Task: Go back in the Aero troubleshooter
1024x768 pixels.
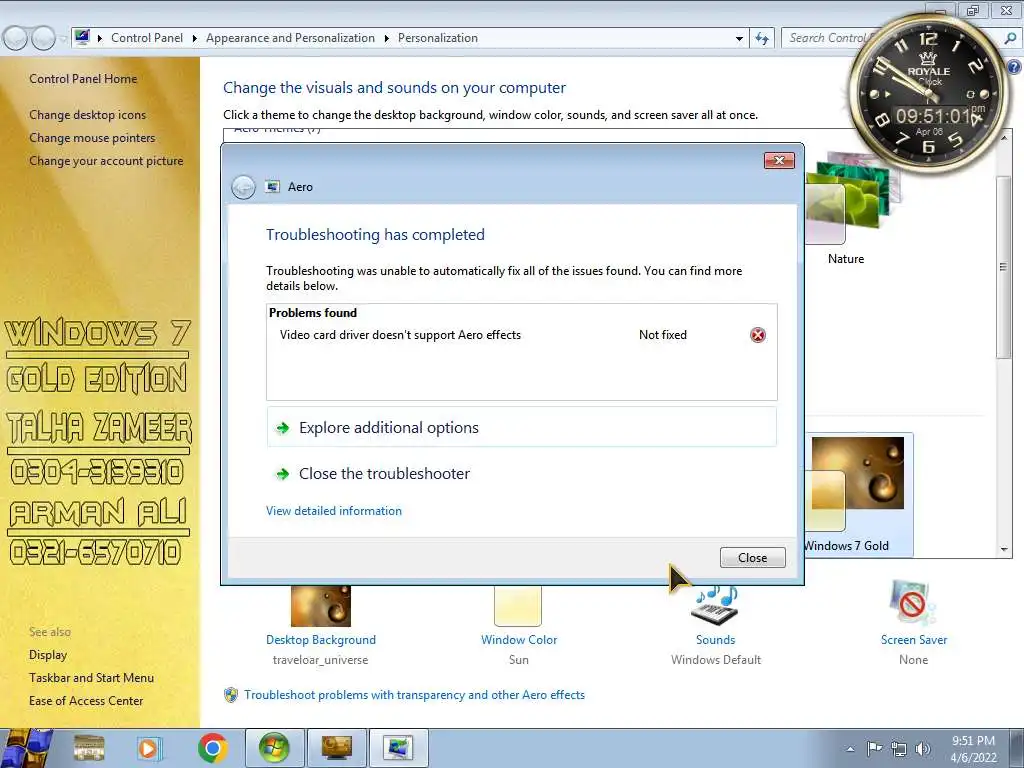Action: click(x=244, y=187)
